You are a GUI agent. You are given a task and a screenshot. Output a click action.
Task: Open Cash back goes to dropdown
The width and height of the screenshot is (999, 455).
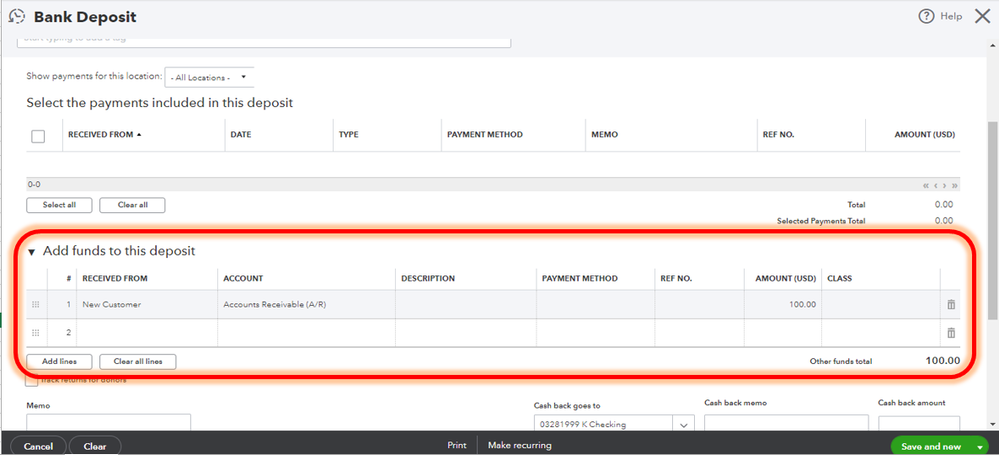point(684,424)
